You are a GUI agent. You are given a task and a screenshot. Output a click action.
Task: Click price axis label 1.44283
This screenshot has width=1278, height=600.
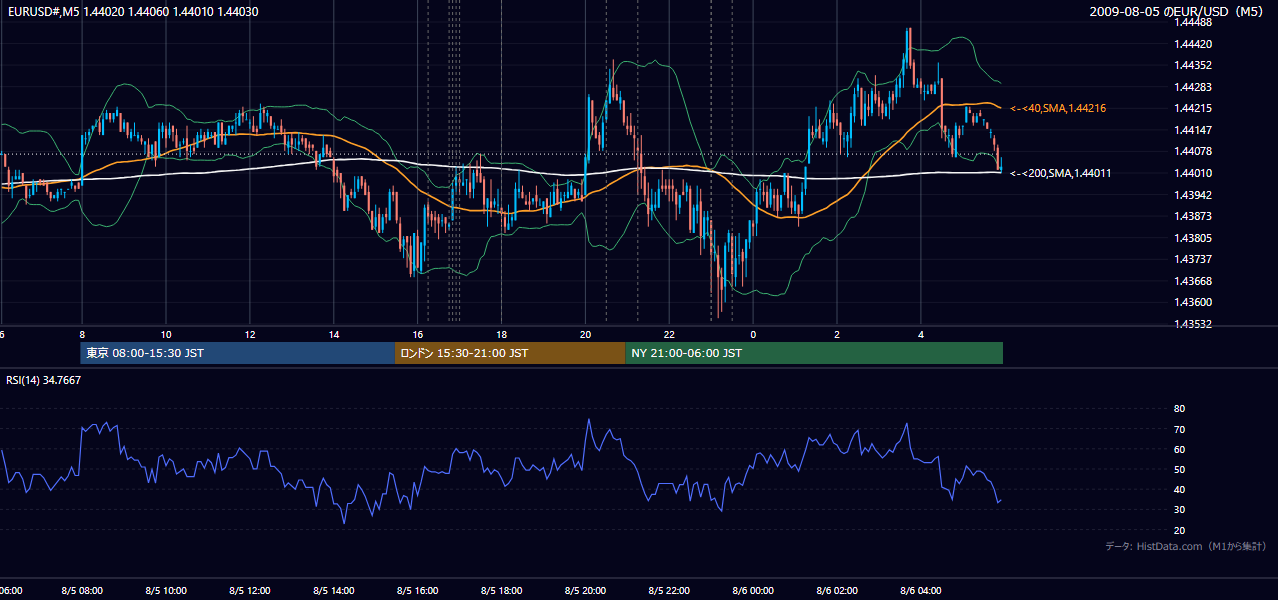(x=1193, y=87)
